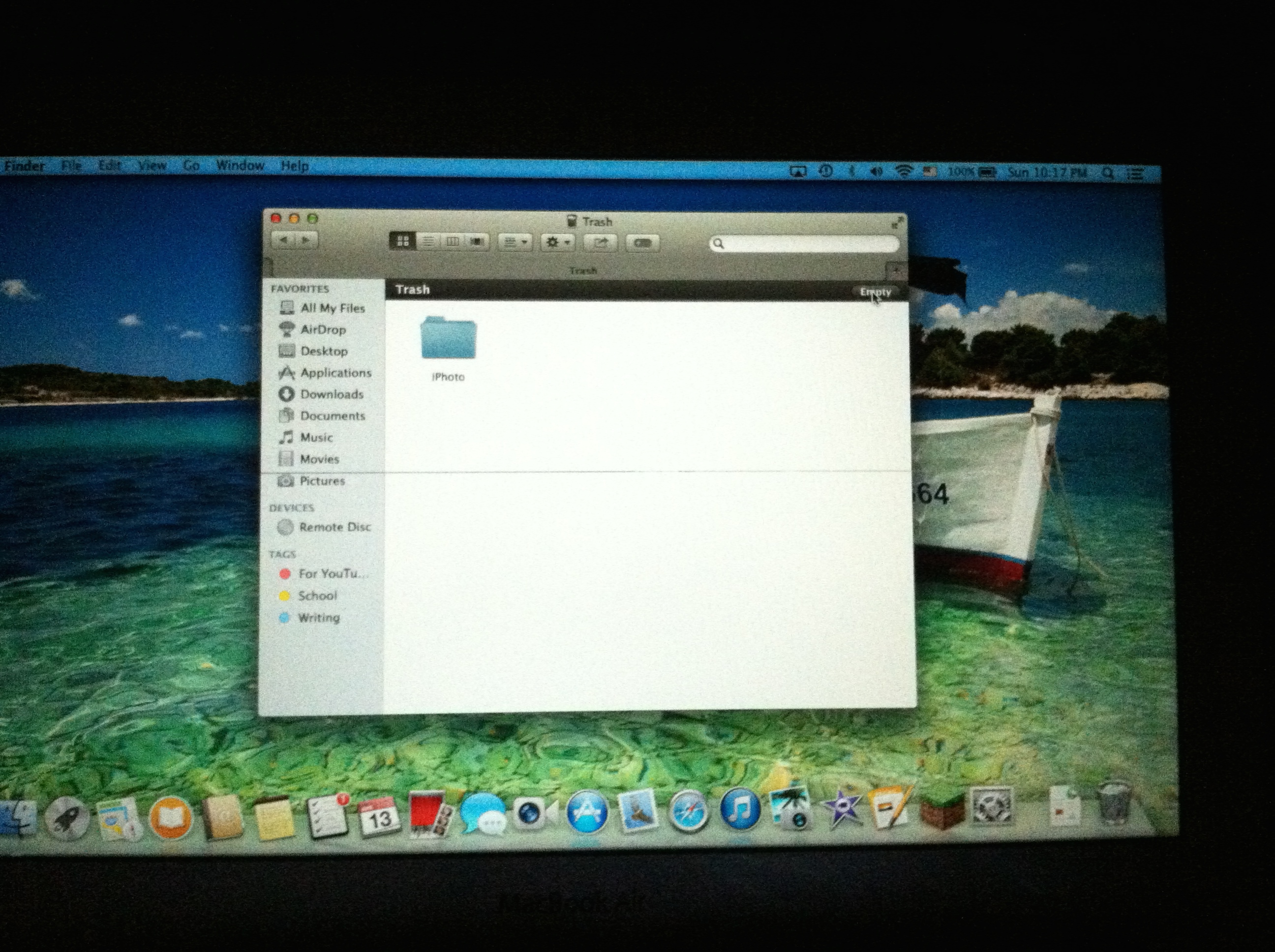This screenshot has width=1275, height=952.
Task: Open the Arrange items dropdown
Action: (515, 242)
